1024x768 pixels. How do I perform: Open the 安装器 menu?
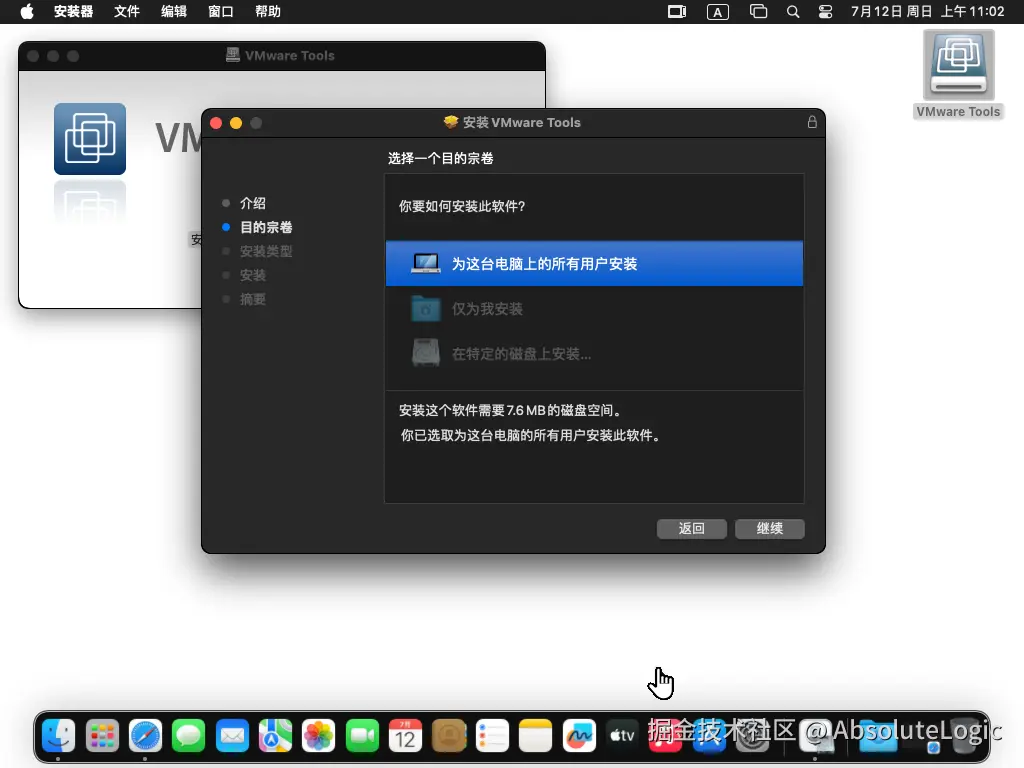click(73, 12)
